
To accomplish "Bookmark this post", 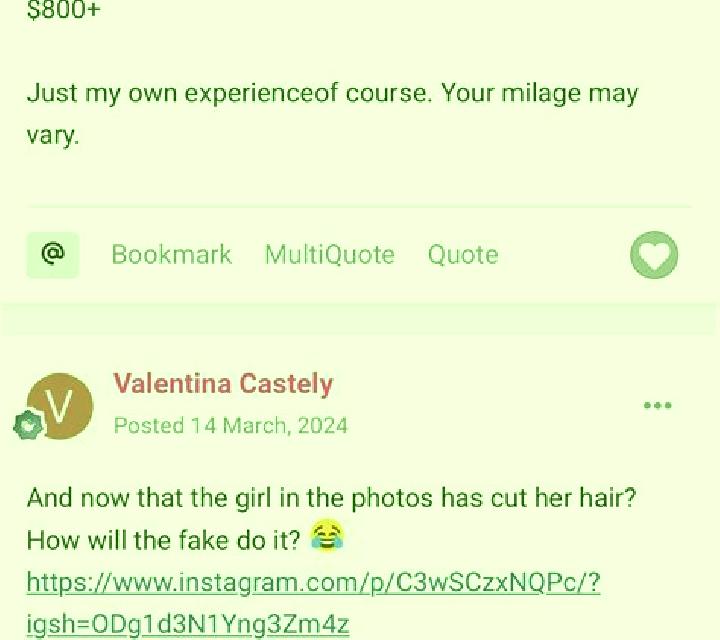I will 171,255.
